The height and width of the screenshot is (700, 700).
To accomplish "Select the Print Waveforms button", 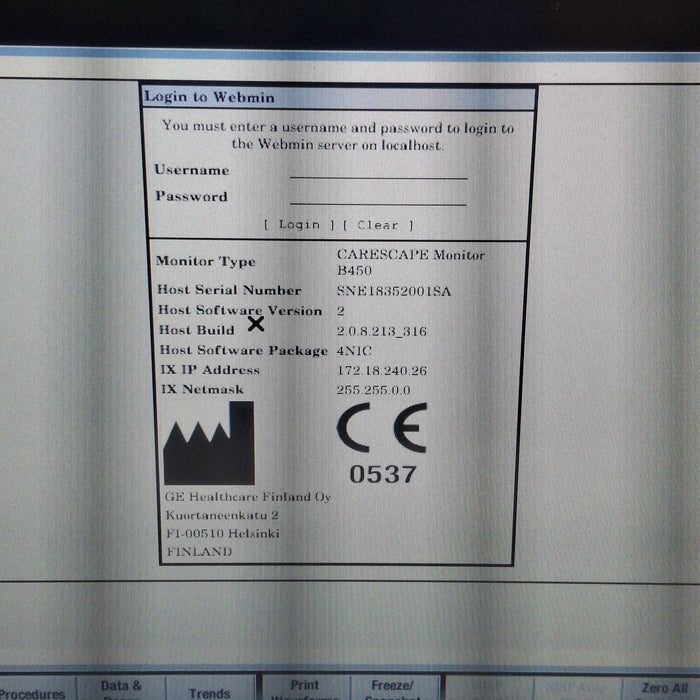I will coord(305,688).
